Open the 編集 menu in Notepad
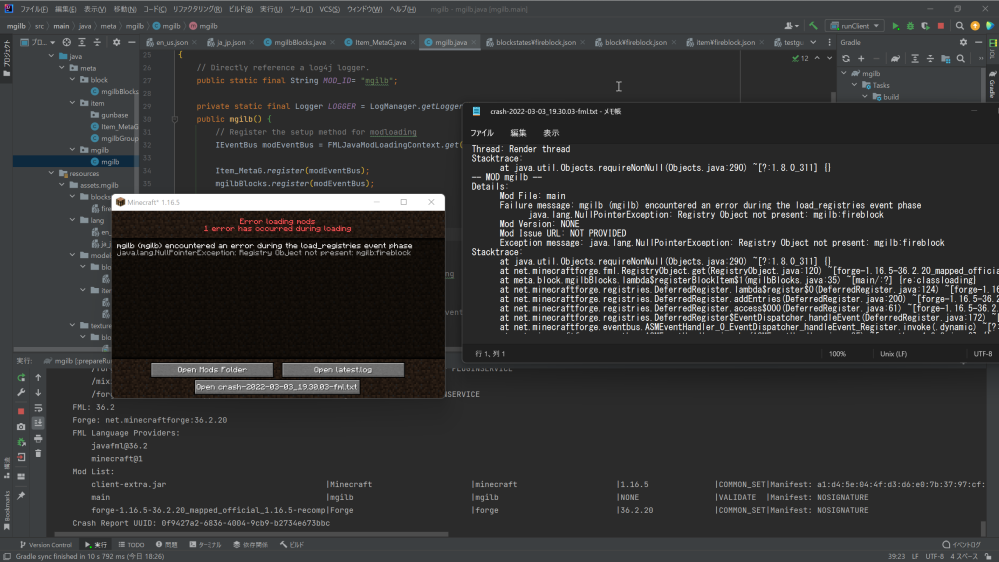This screenshot has width=999, height=562. click(518, 133)
